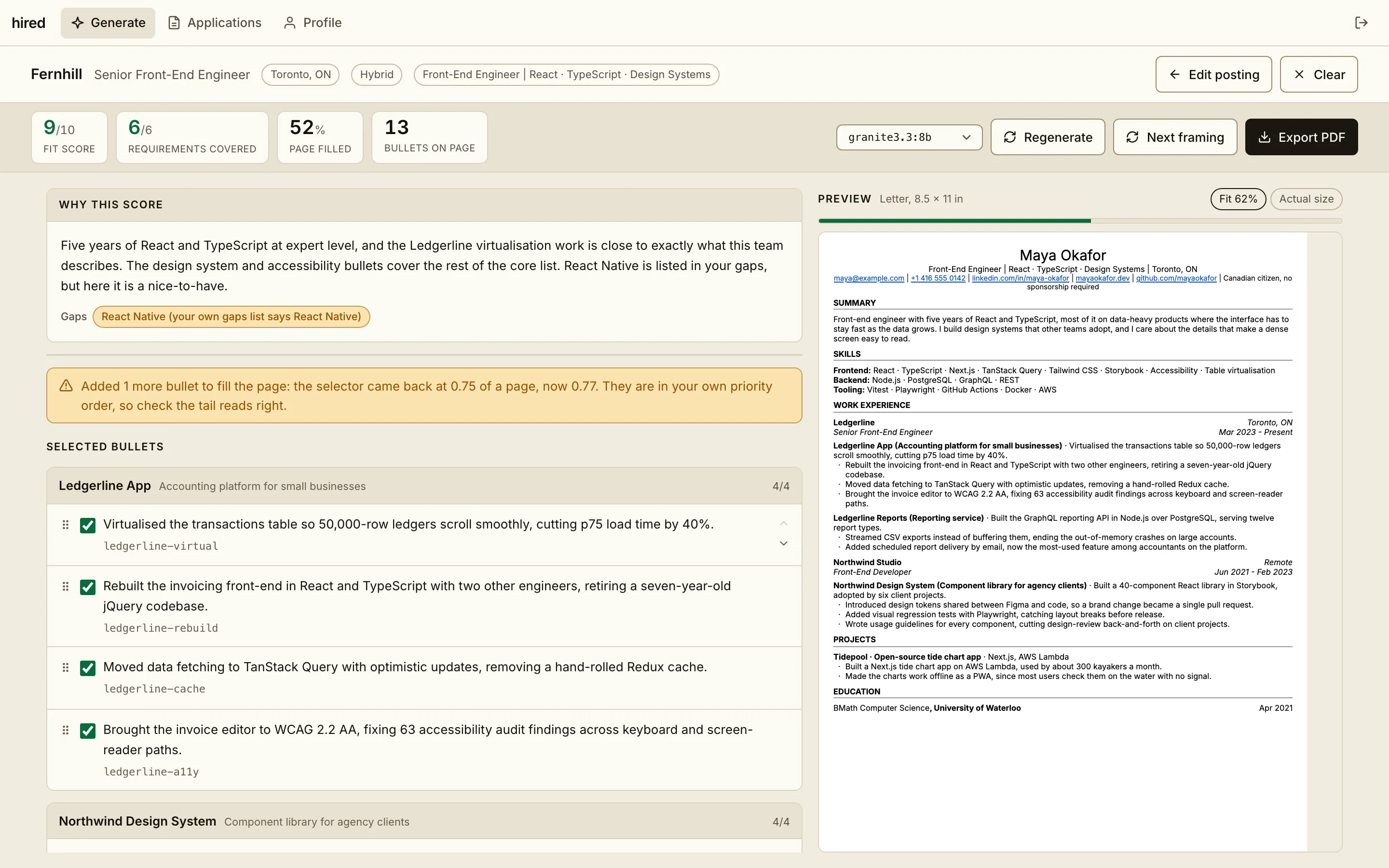Uncheck the TanStack Query data fetching bullet
The height and width of the screenshot is (868, 1389).
point(88,668)
